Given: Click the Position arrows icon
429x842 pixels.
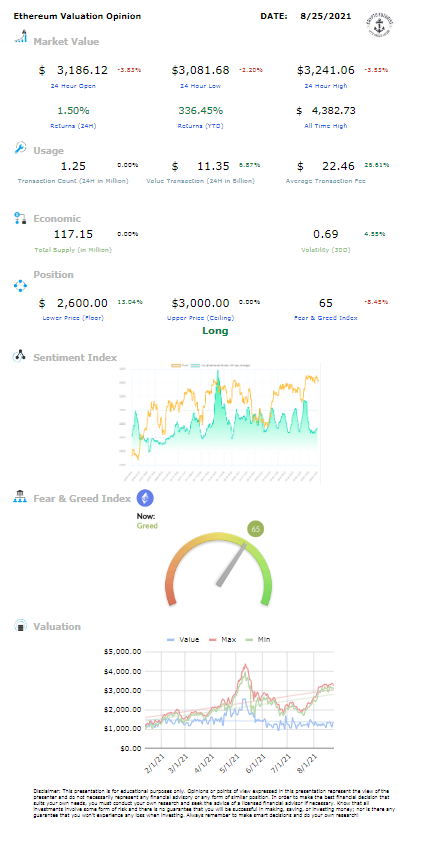Looking at the screenshot, I should (20, 286).
